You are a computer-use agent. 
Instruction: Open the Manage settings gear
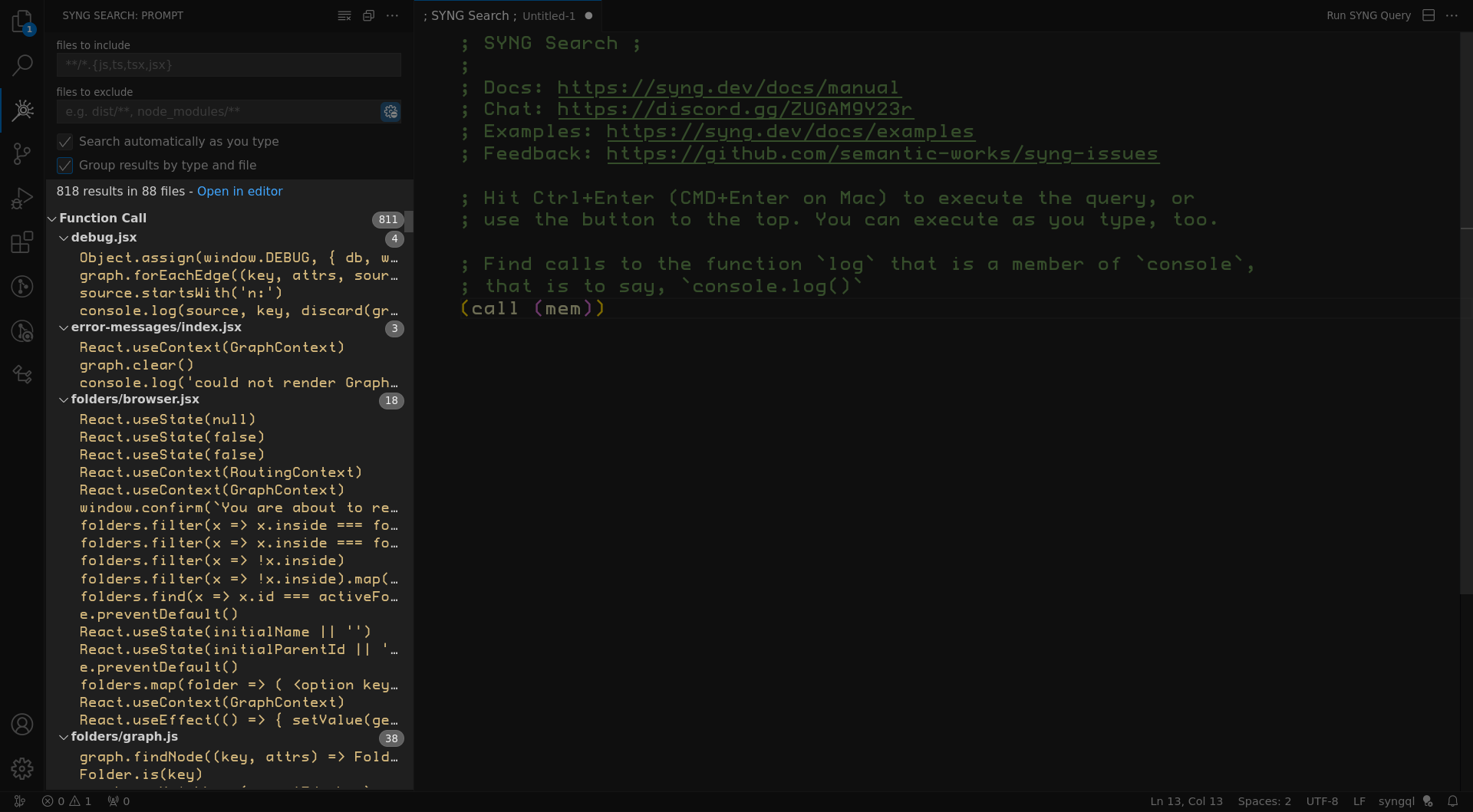pyautogui.click(x=22, y=768)
